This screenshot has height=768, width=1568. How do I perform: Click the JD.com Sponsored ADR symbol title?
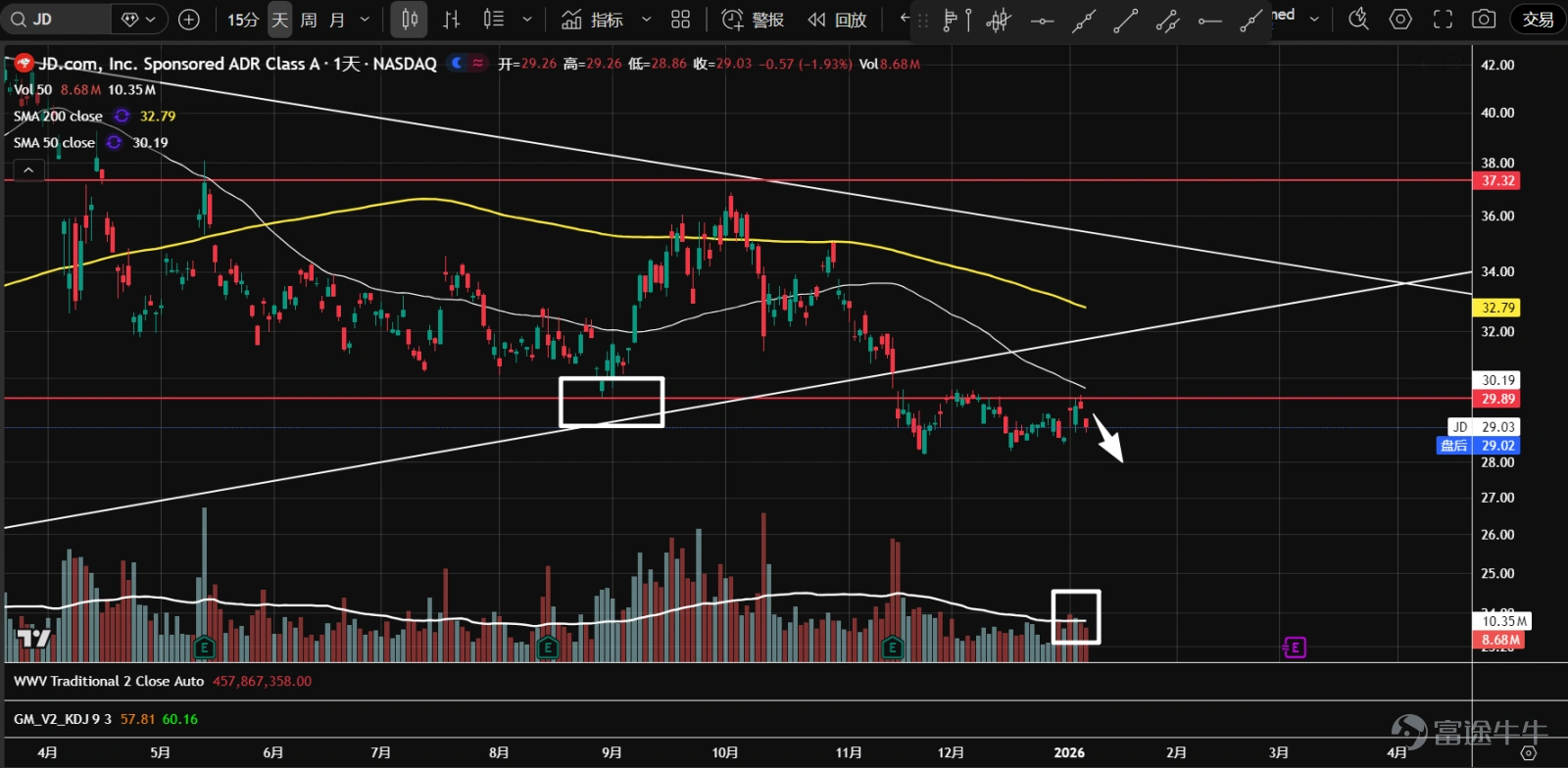tap(237, 64)
